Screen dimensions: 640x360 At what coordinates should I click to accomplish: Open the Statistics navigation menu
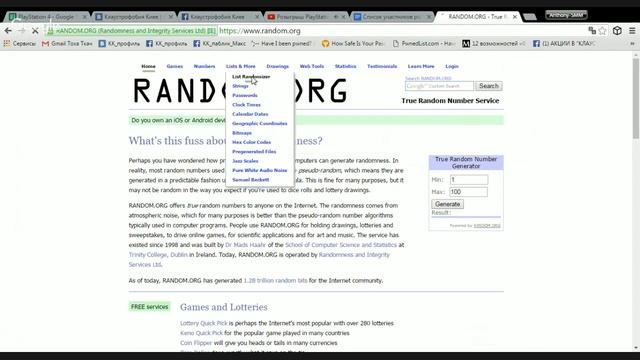coord(345,66)
